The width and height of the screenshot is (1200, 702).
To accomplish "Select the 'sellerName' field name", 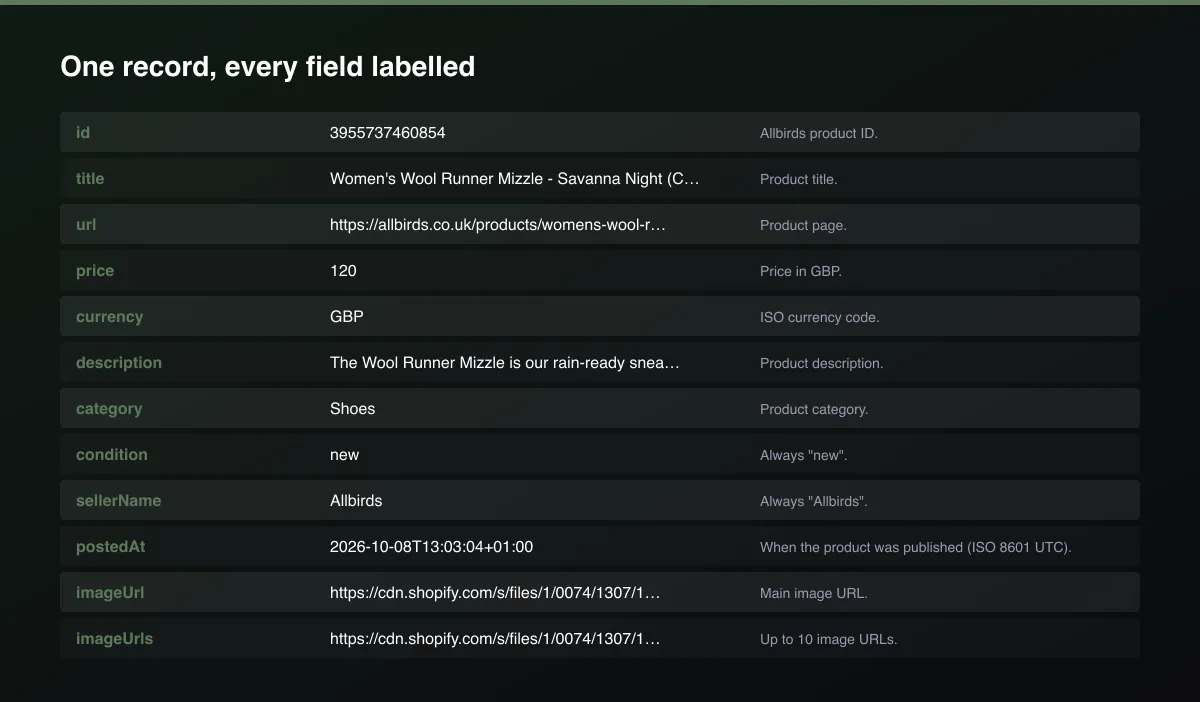I will [118, 500].
